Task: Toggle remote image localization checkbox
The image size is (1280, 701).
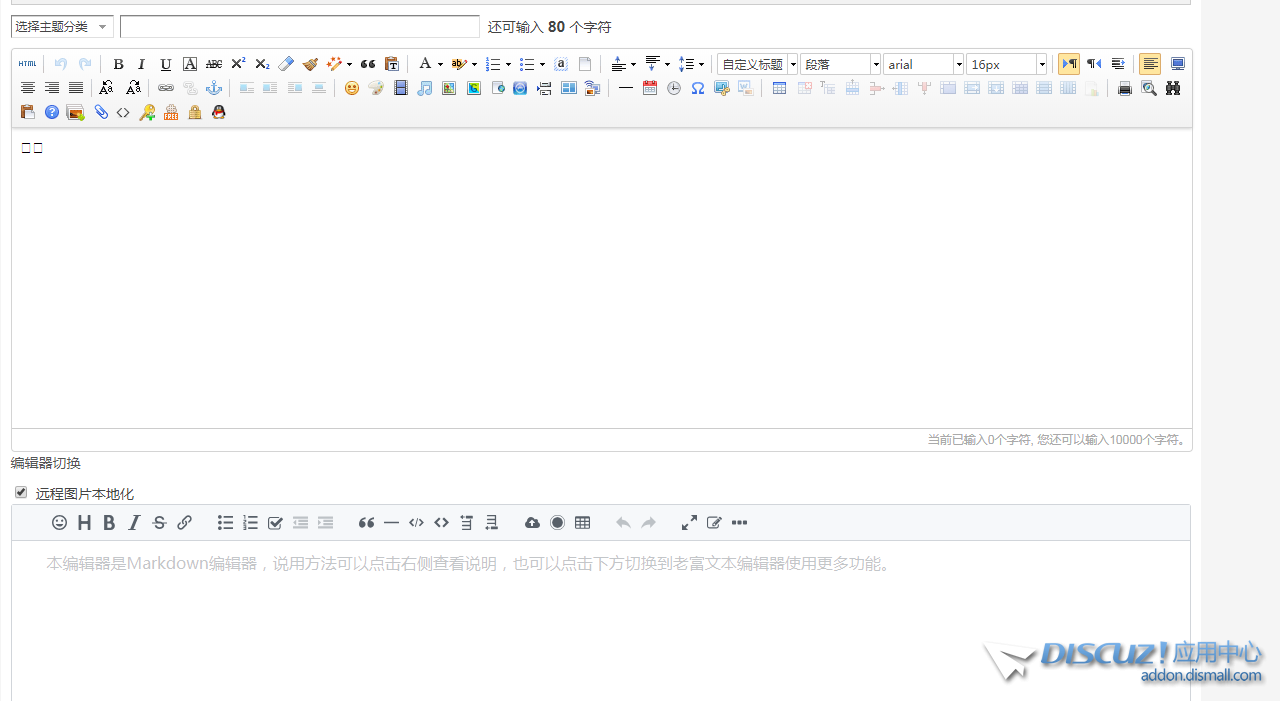Action: pyautogui.click(x=21, y=493)
